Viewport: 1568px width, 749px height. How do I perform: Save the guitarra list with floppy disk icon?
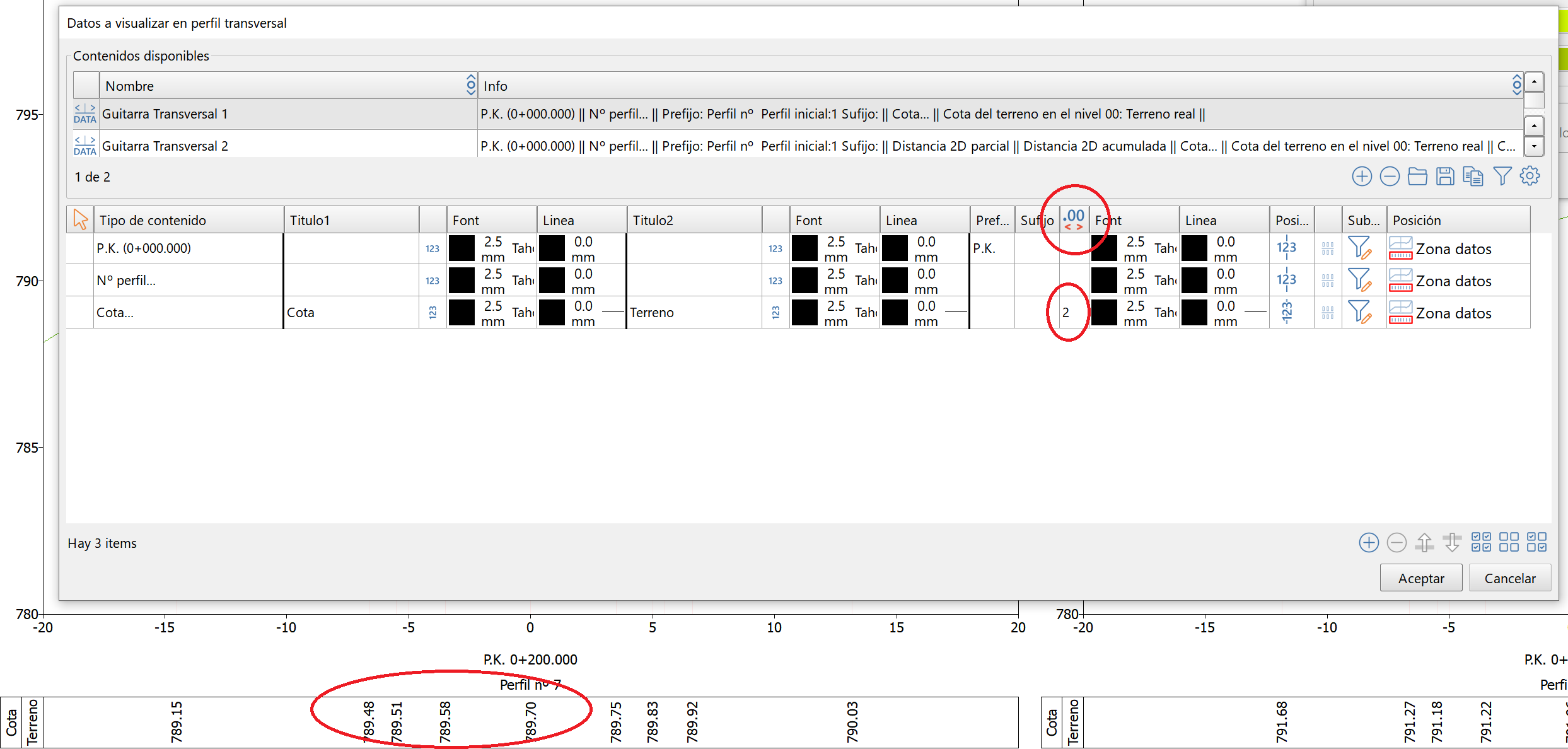(x=1445, y=177)
